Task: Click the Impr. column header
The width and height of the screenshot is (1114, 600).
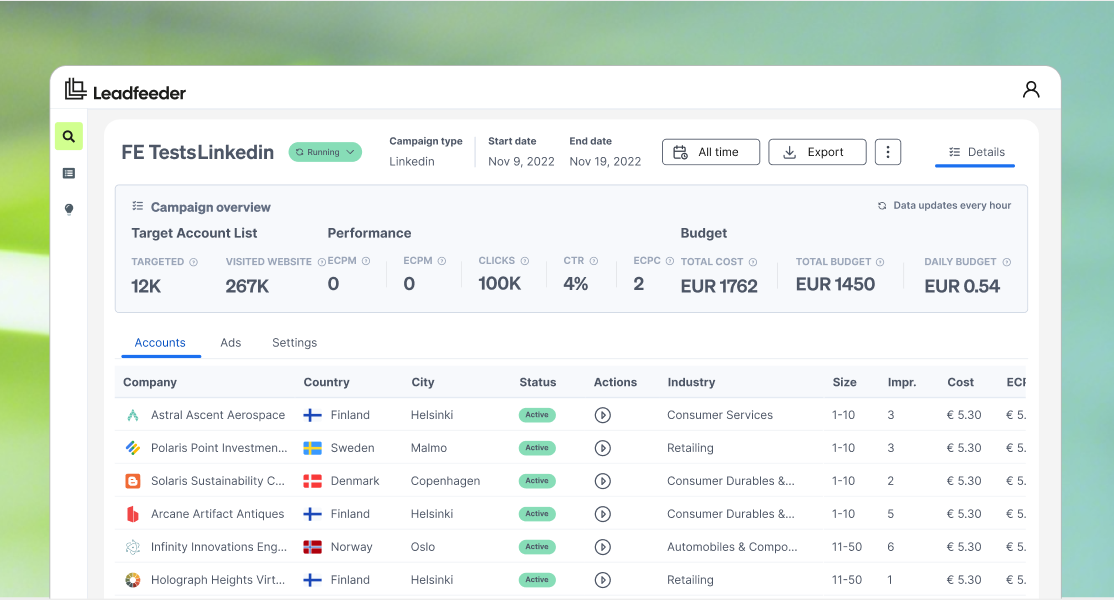Action: tap(902, 382)
